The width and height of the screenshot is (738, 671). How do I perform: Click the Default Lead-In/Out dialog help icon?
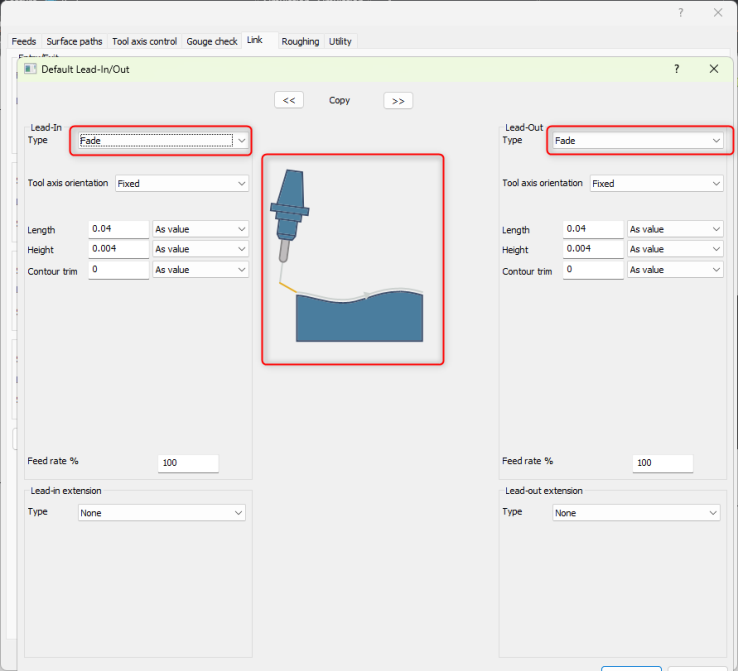click(x=677, y=69)
